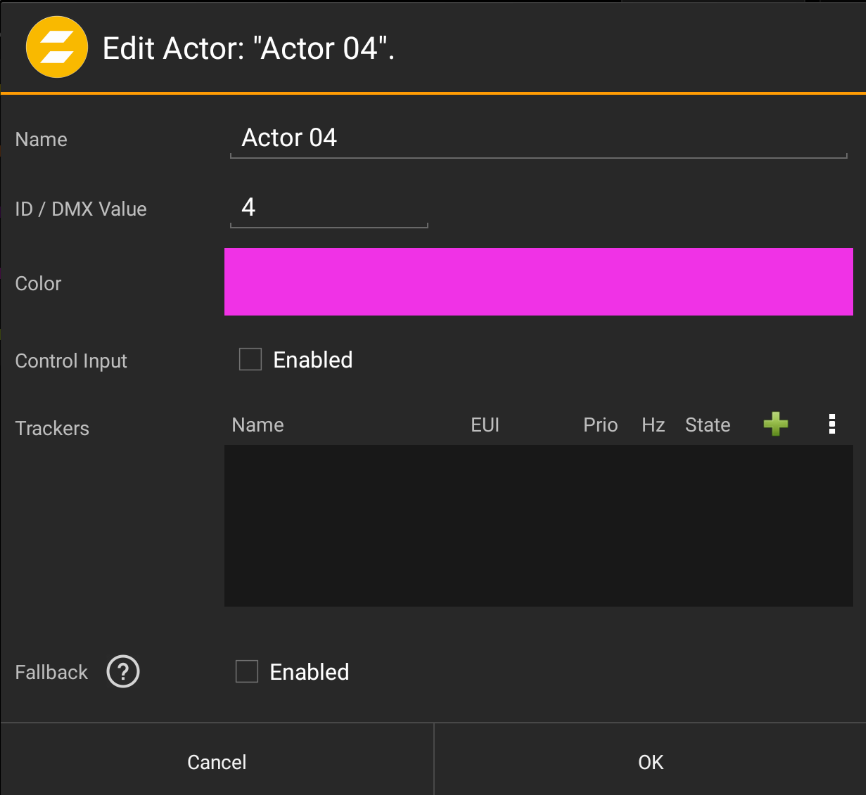The image size is (866, 795).
Task: Add a new tracker with the plus icon
Action: (x=776, y=424)
